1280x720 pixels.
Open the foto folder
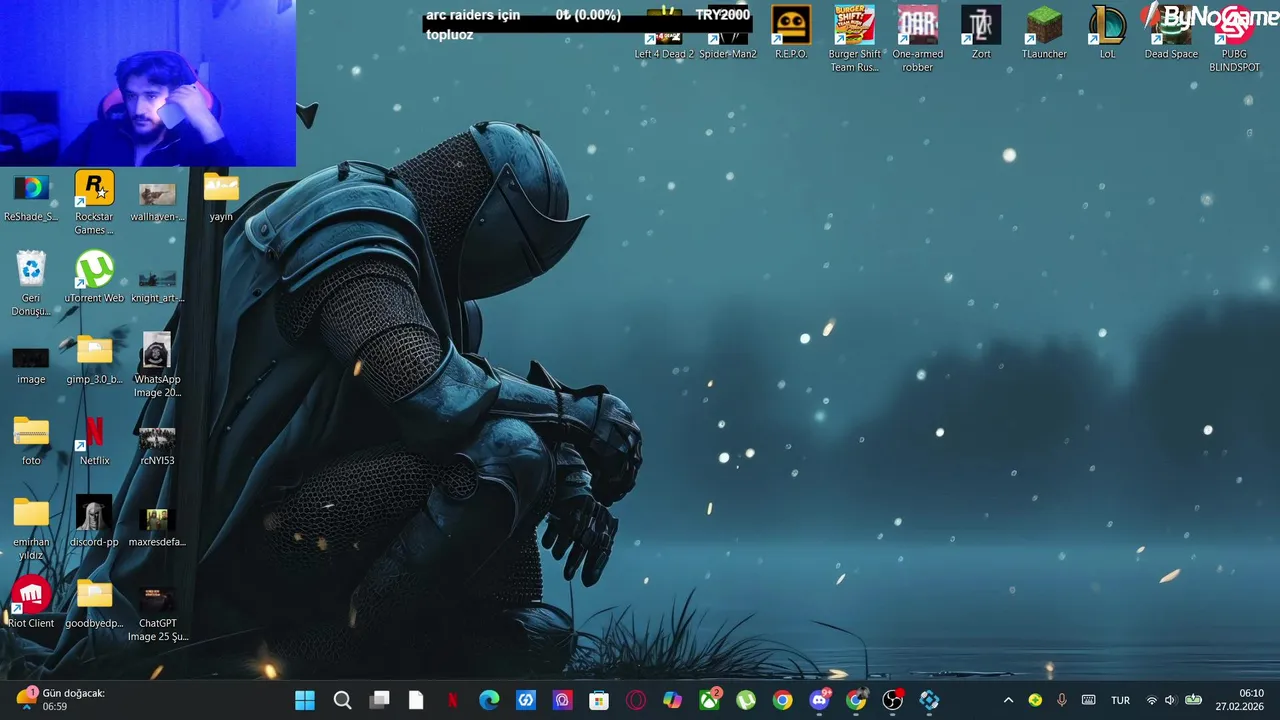[31, 440]
